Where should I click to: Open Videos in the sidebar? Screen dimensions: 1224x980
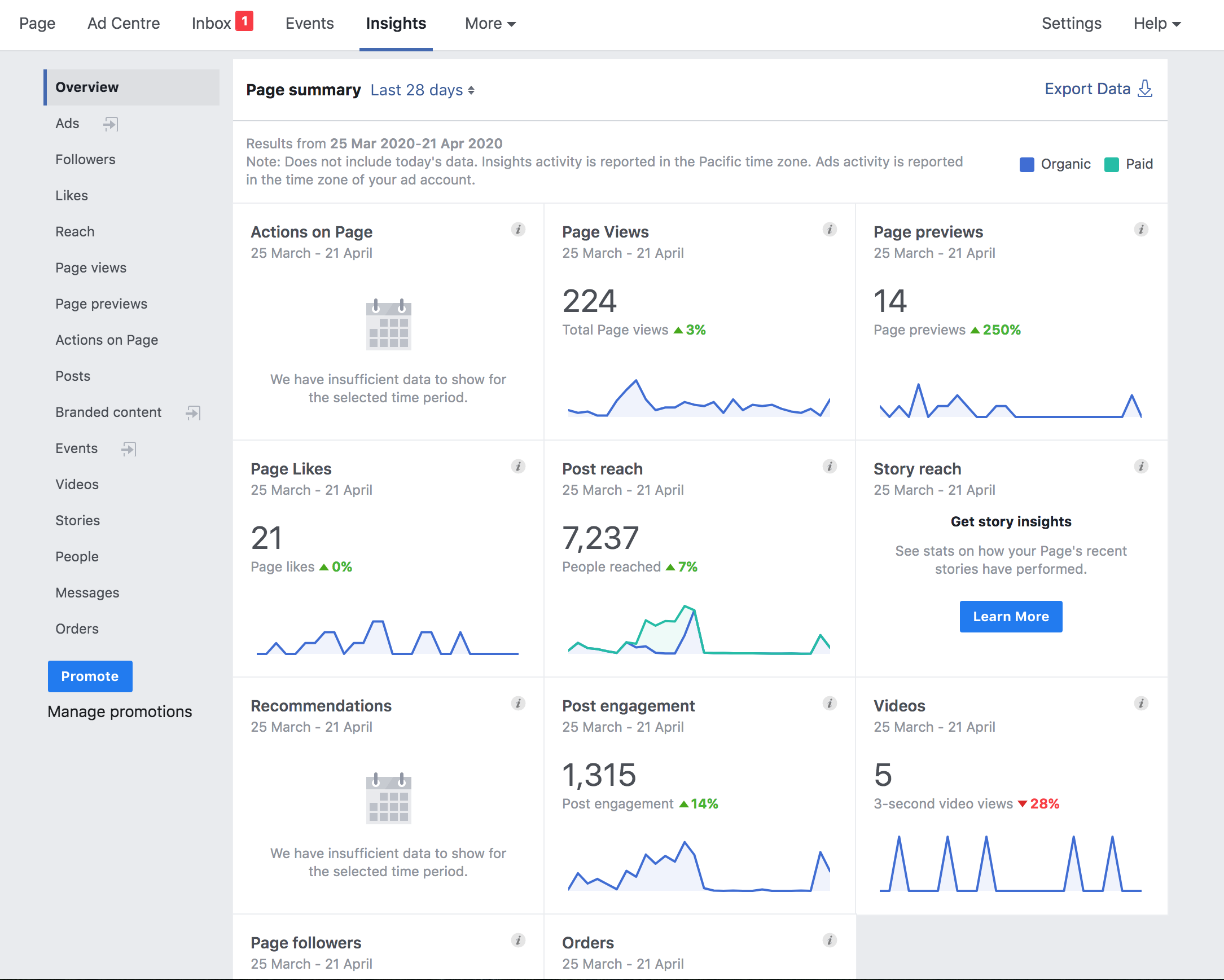pos(77,485)
